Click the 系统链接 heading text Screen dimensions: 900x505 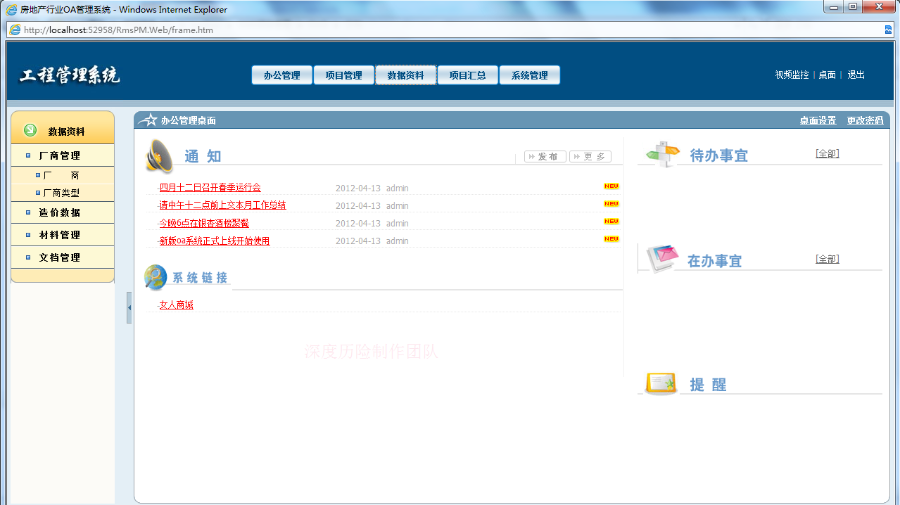[x=200, y=278]
